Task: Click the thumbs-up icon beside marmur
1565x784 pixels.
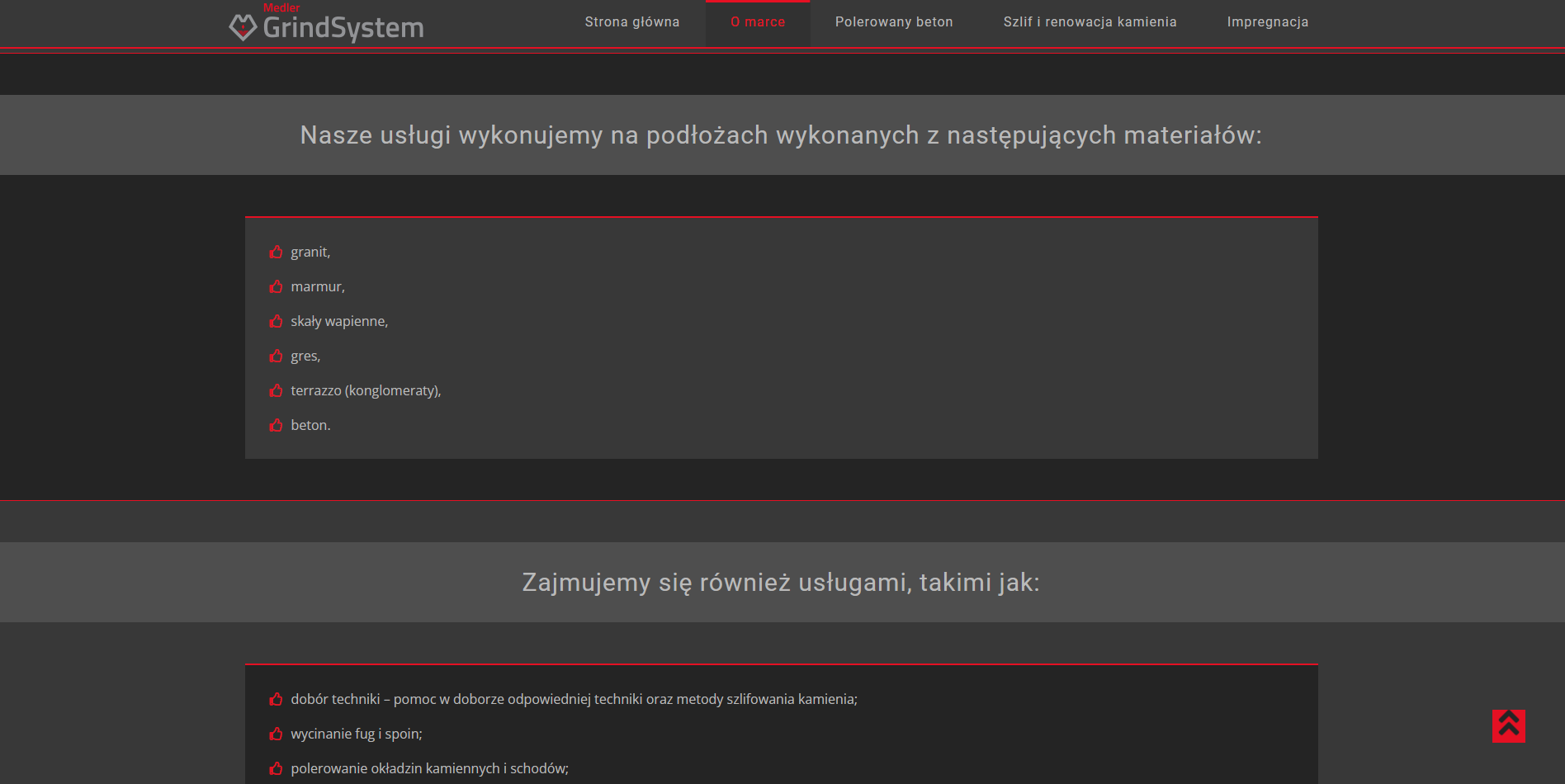Action: coord(276,286)
